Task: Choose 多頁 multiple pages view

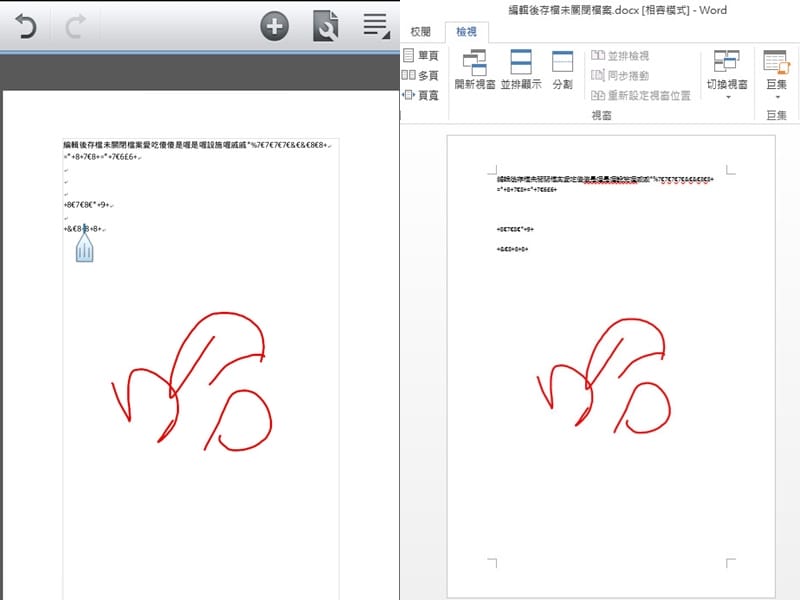Action: pos(421,75)
